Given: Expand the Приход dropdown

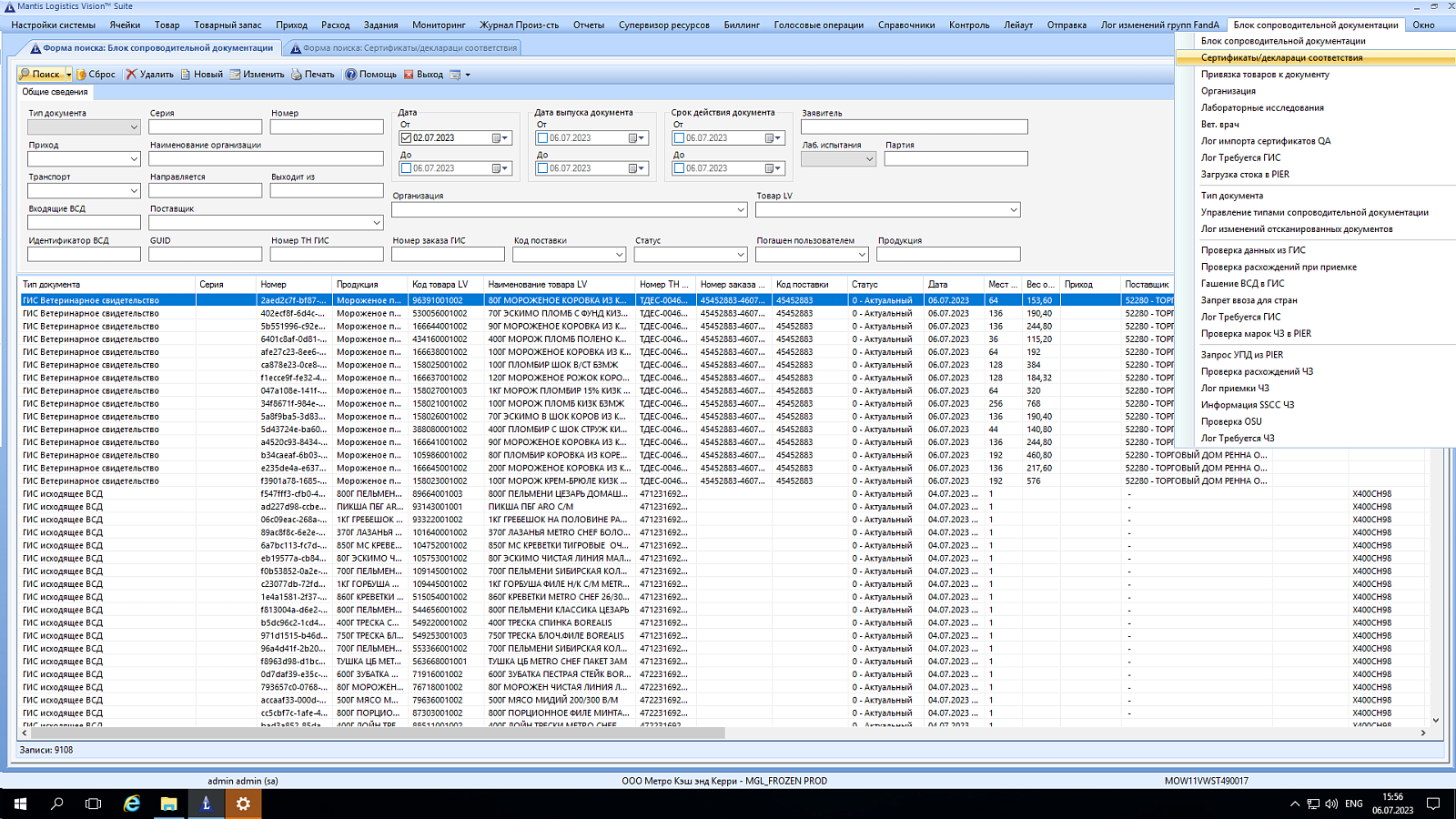Looking at the screenshot, I should (x=134, y=159).
